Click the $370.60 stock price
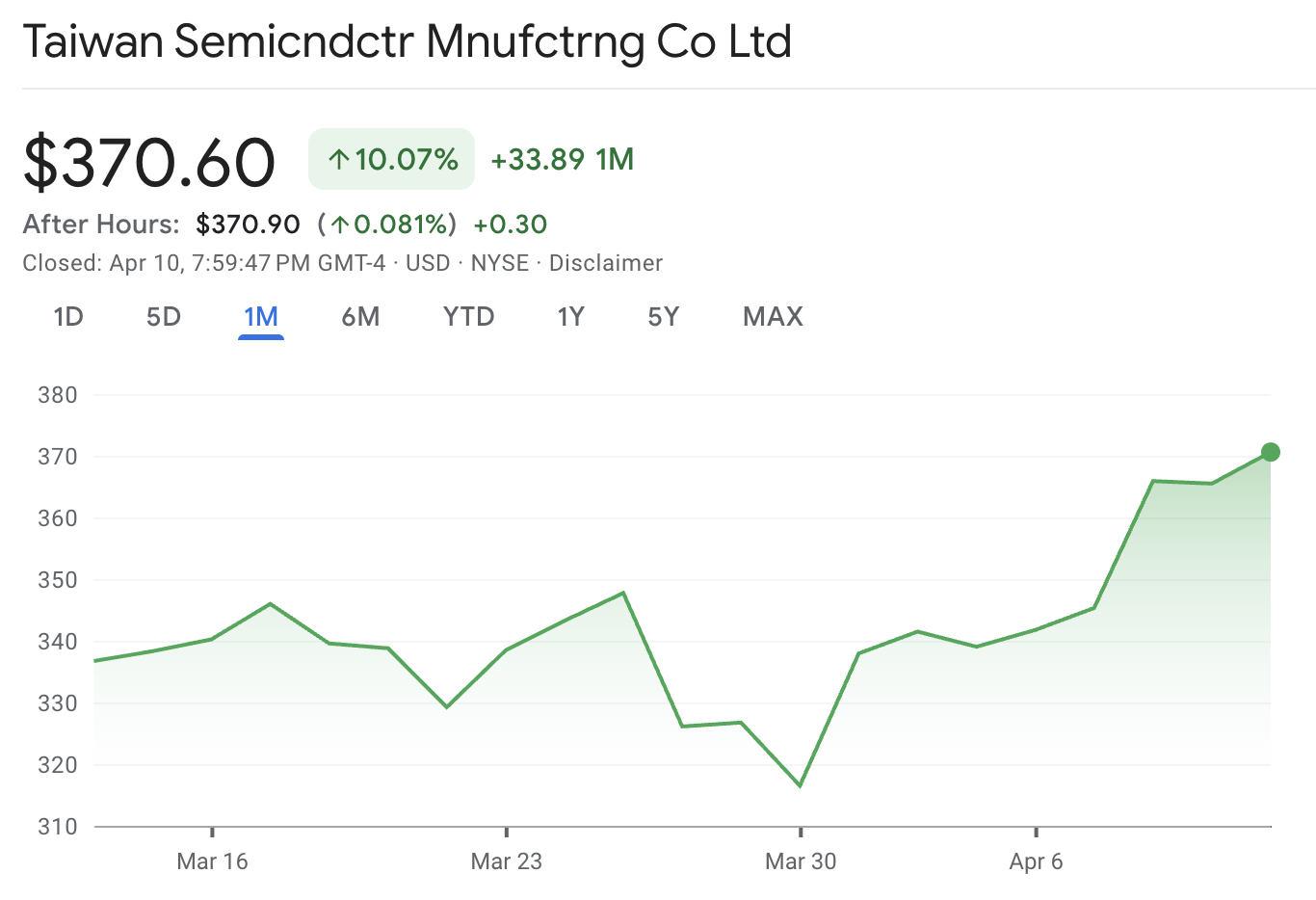Image resolution: width=1316 pixels, height=900 pixels. point(148,159)
